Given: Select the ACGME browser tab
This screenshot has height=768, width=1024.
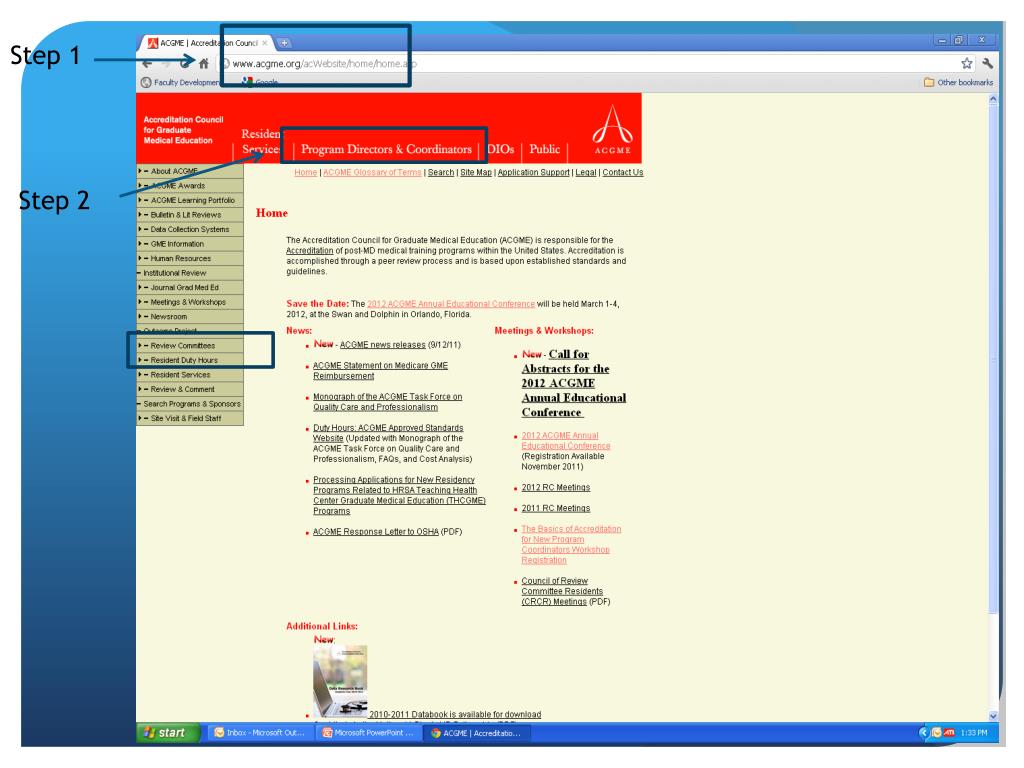Looking at the screenshot, I should (x=206, y=43).
